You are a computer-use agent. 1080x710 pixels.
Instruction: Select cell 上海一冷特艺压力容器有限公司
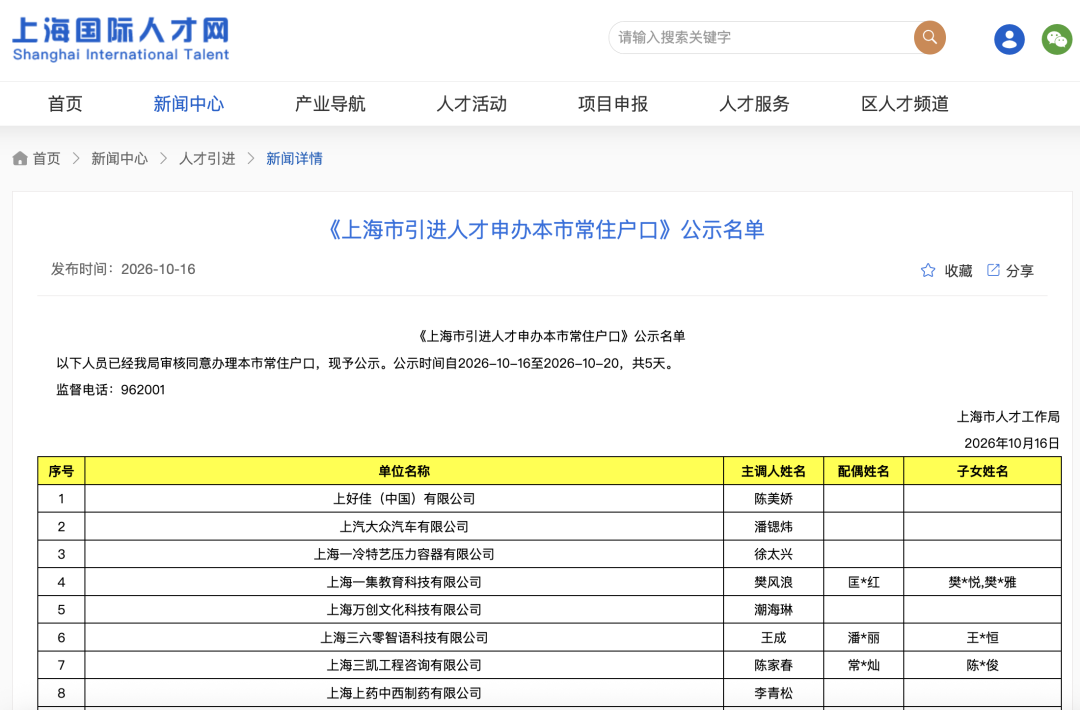coord(404,554)
